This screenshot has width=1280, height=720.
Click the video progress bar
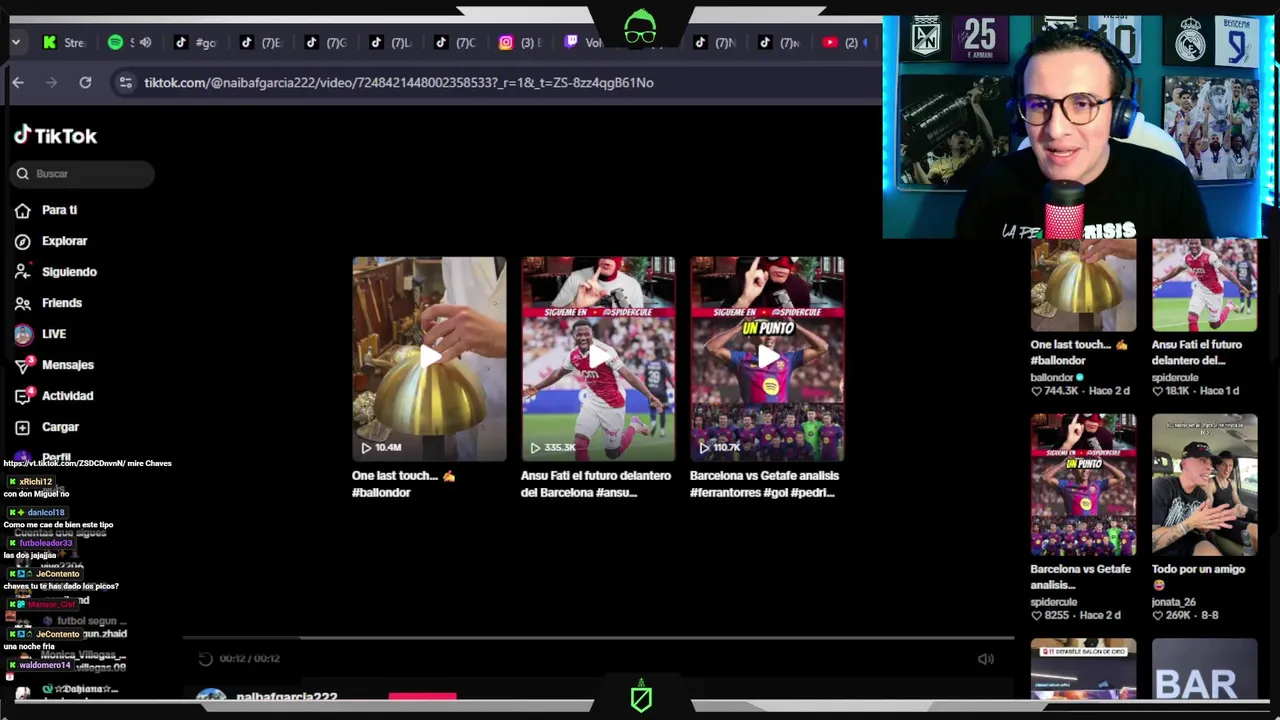click(598, 637)
